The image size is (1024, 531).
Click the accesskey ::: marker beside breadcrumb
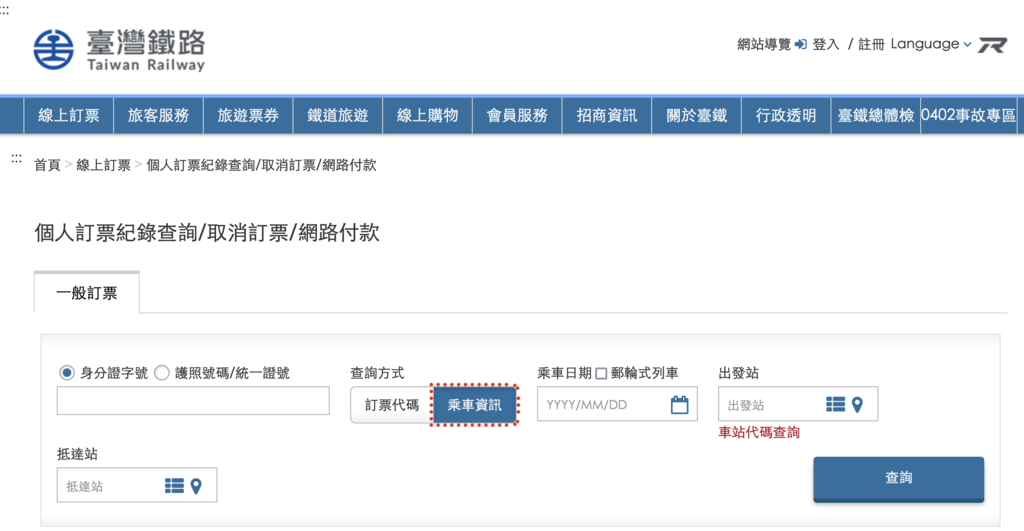(16, 159)
